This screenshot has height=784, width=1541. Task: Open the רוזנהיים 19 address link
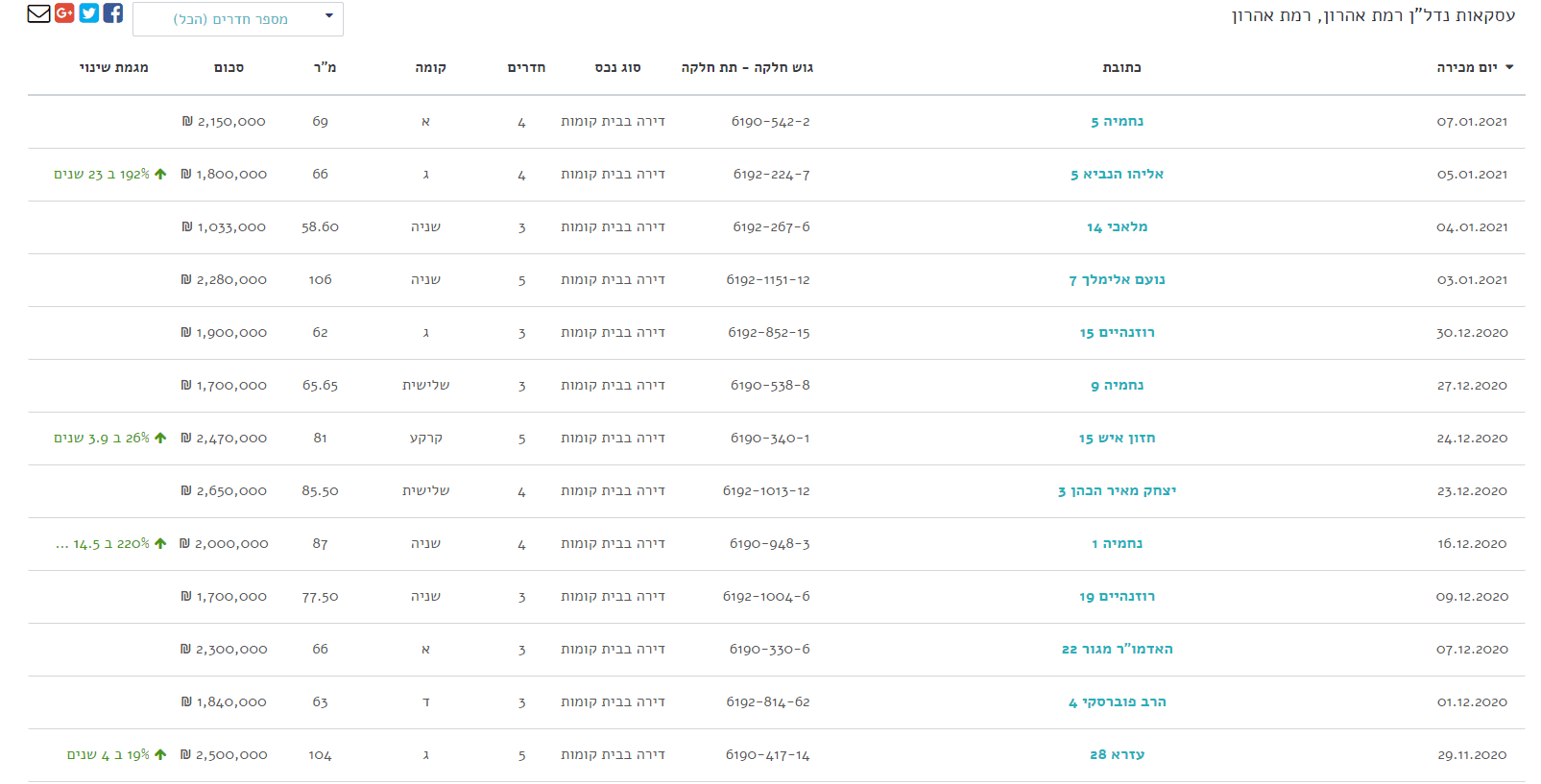pos(1117,597)
